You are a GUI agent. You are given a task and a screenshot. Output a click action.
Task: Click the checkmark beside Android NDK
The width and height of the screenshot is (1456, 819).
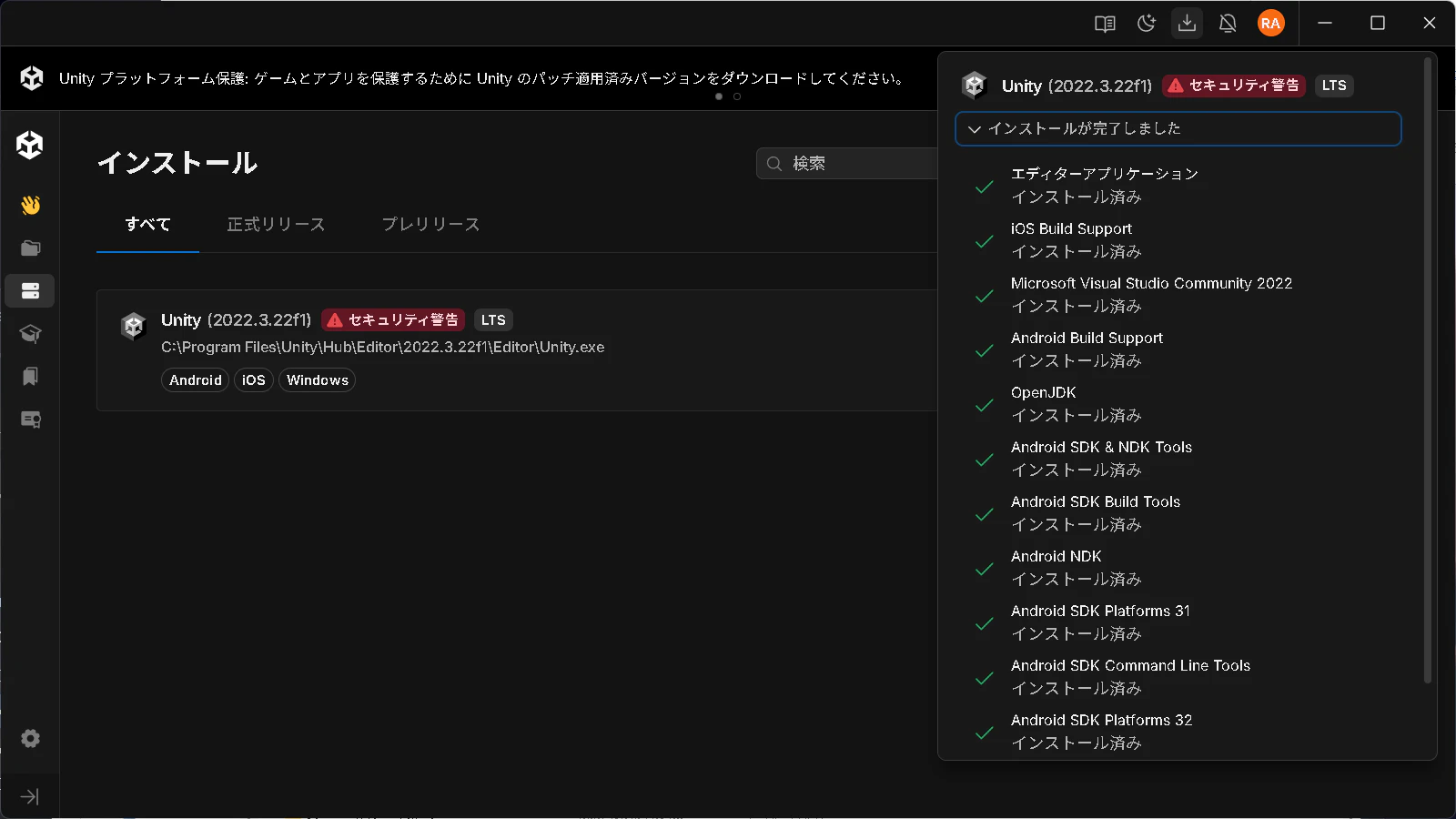click(x=985, y=570)
